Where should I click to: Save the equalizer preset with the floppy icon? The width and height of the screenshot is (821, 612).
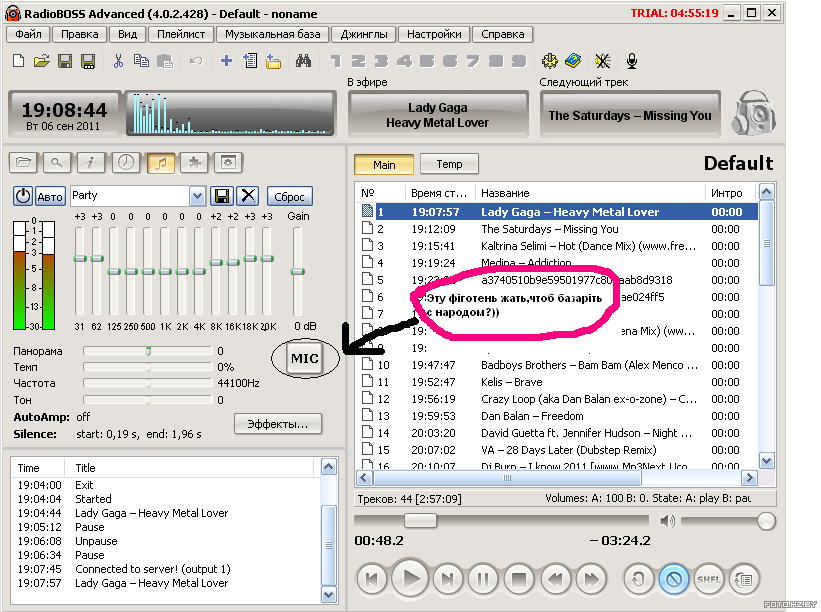221,196
